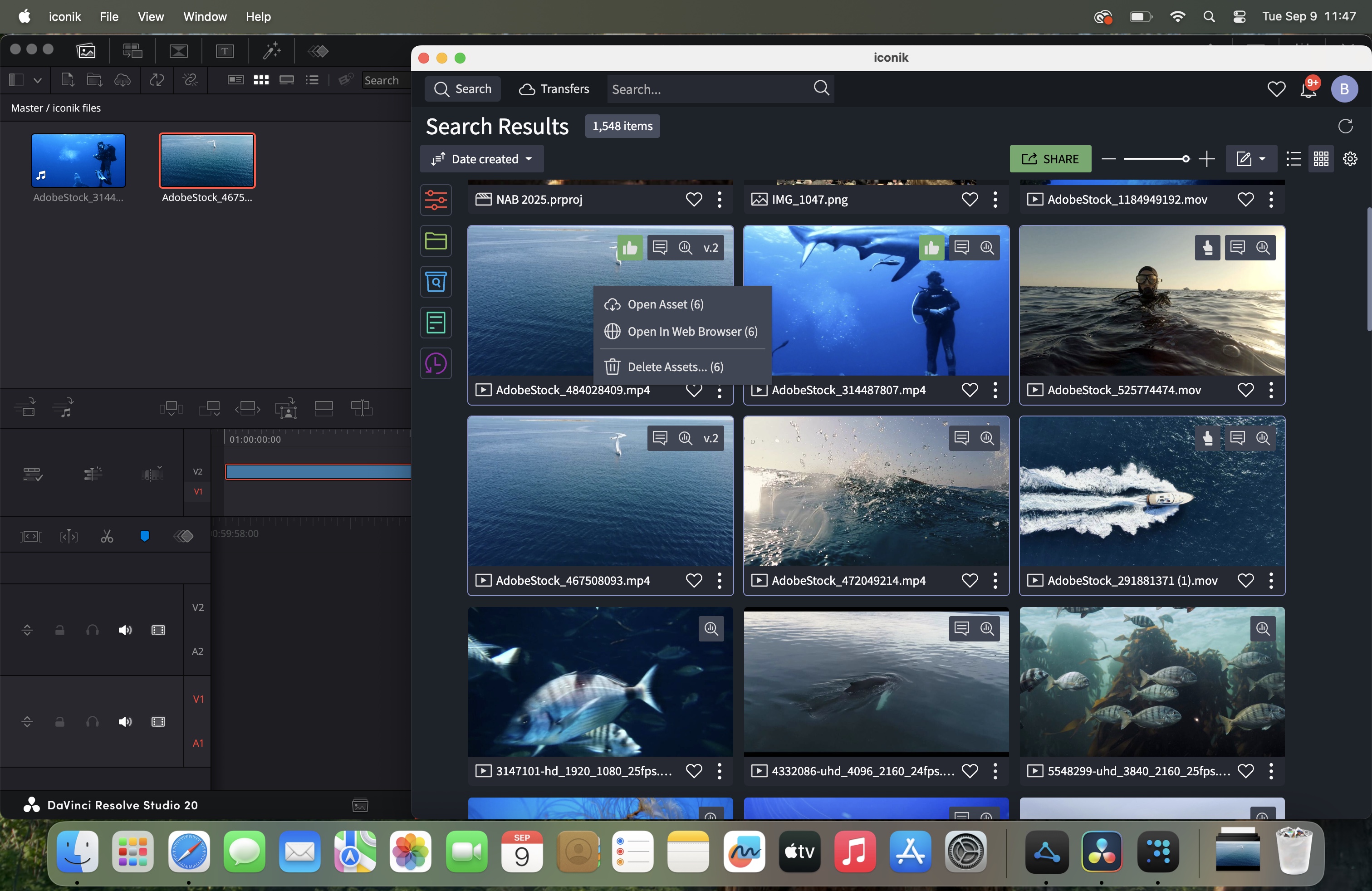This screenshot has width=1372, height=891.
Task: Open more options for AdobeStock_472049214.mp4
Action: tap(995, 581)
